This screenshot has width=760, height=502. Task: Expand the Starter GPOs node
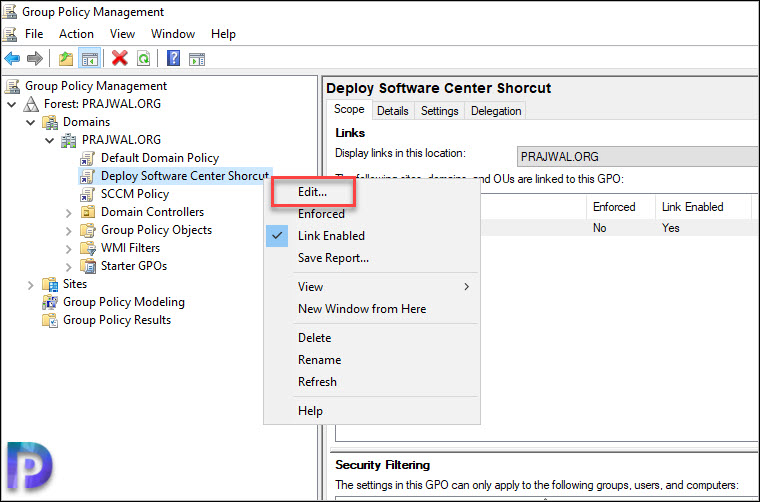(69, 266)
